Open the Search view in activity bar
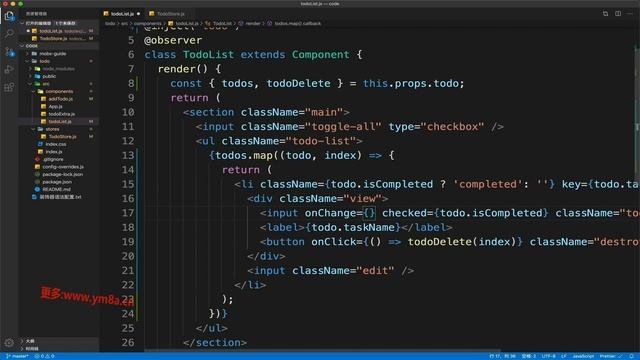Viewport: 640px width, 360px height. tap(9, 33)
